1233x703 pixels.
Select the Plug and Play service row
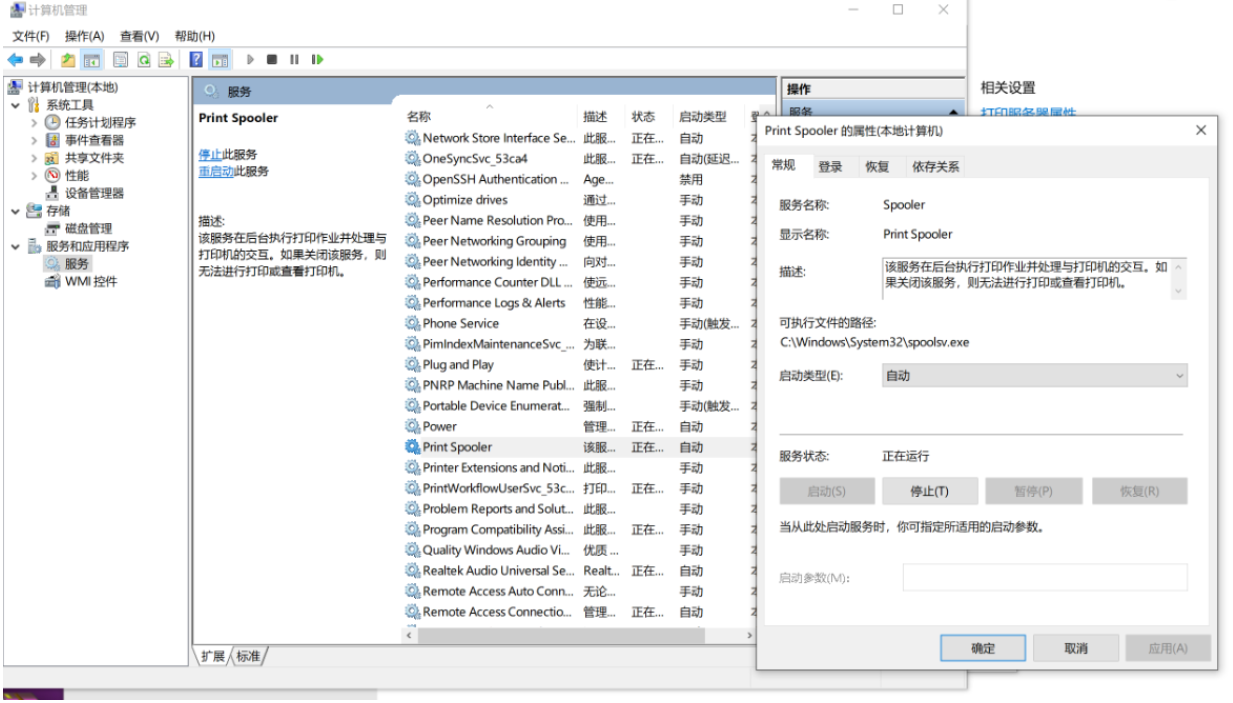458,365
